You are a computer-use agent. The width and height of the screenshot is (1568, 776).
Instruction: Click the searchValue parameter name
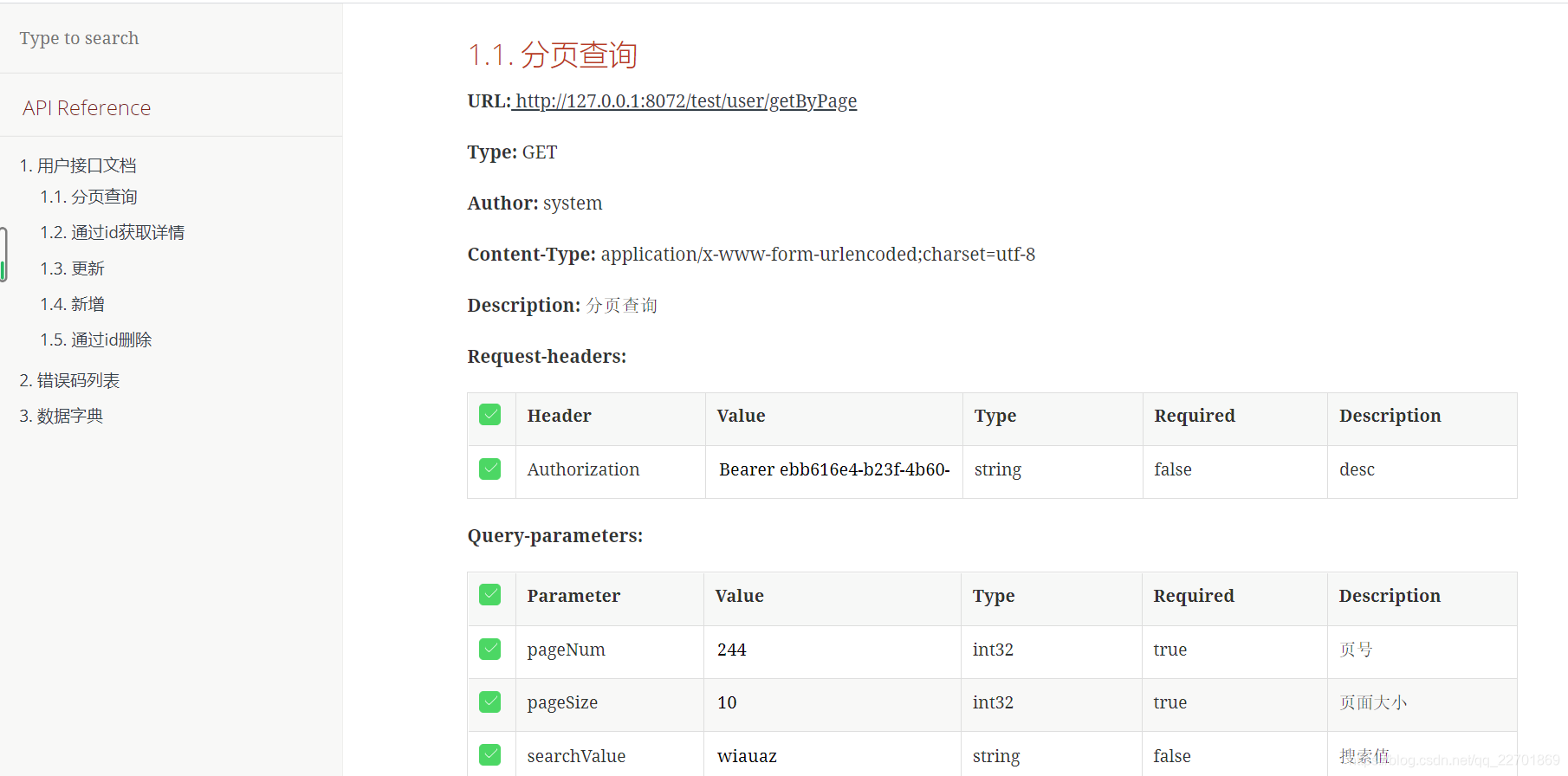coord(576,756)
